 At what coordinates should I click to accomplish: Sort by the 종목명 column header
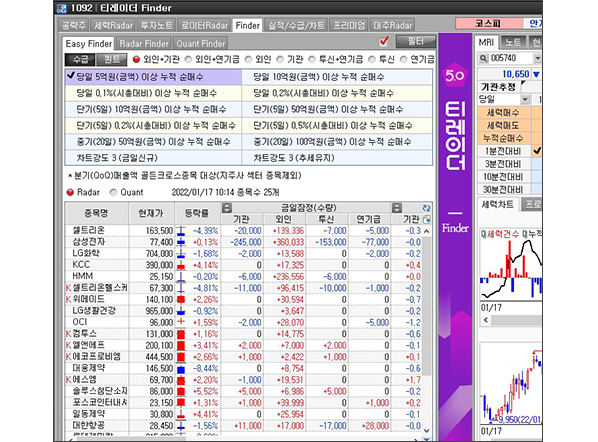coord(96,213)
